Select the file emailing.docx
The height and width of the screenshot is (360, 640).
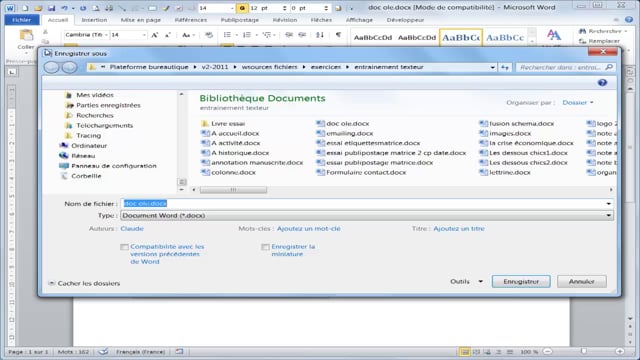[x=345, y=133]
